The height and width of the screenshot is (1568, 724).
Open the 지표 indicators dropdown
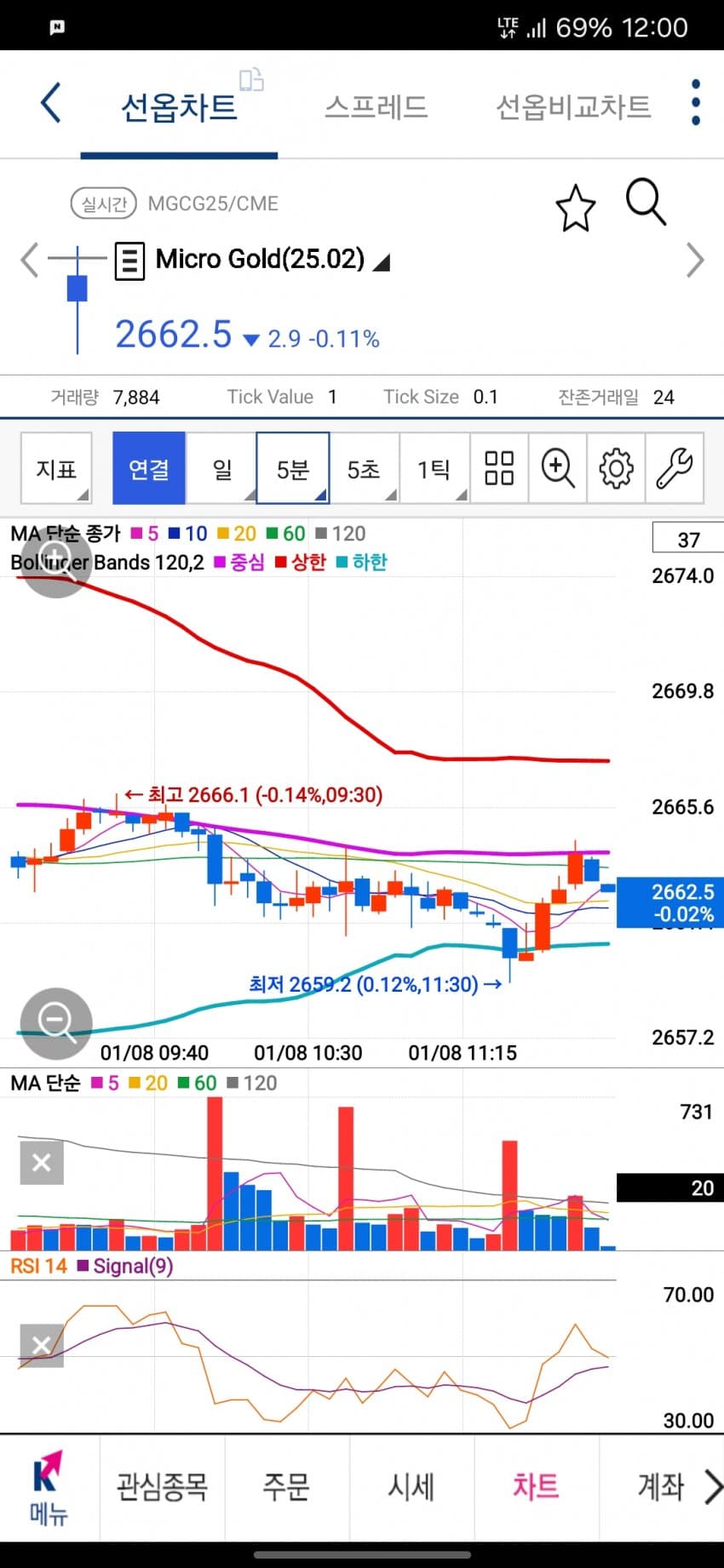pos(56,468)
